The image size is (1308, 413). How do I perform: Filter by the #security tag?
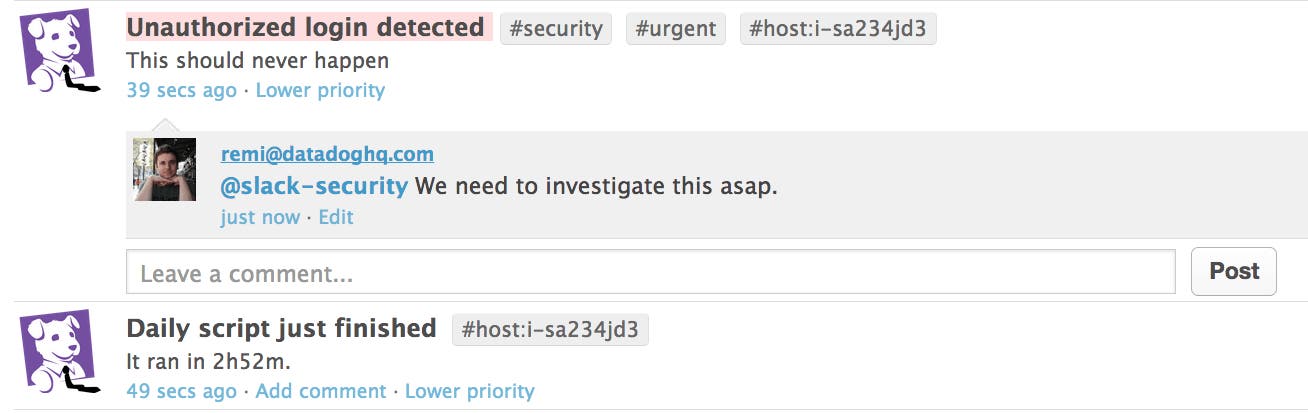pyautogui.click(x=555, y=29)
